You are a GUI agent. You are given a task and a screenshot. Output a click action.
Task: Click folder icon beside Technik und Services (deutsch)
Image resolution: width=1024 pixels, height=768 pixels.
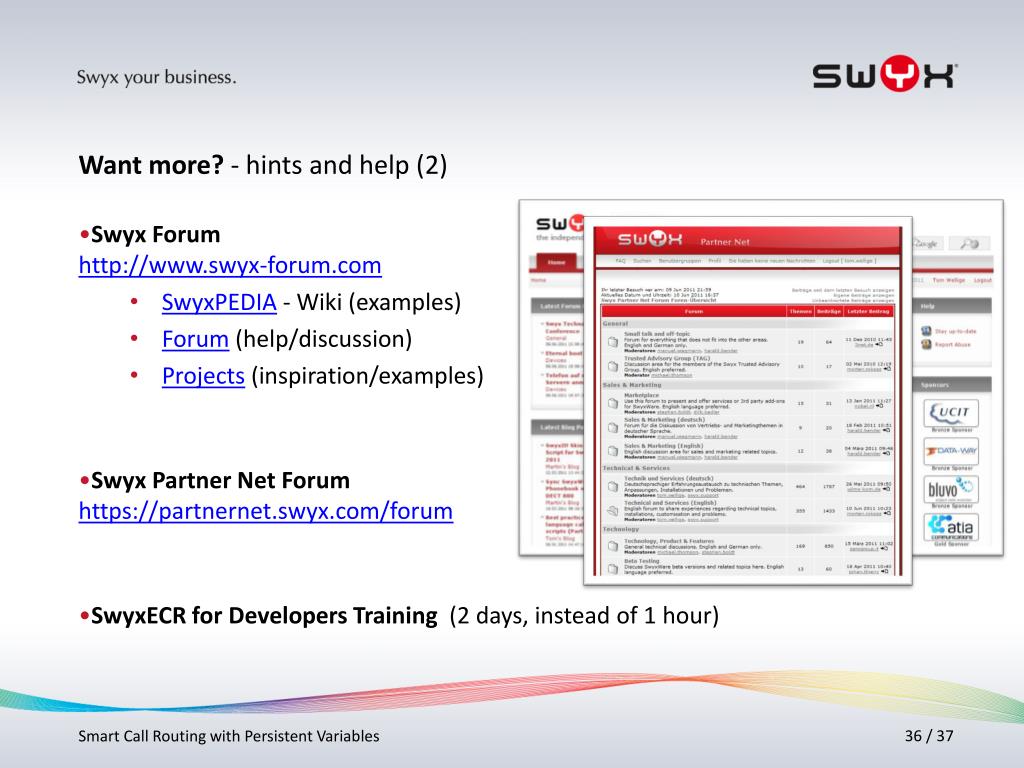[613, 487]
